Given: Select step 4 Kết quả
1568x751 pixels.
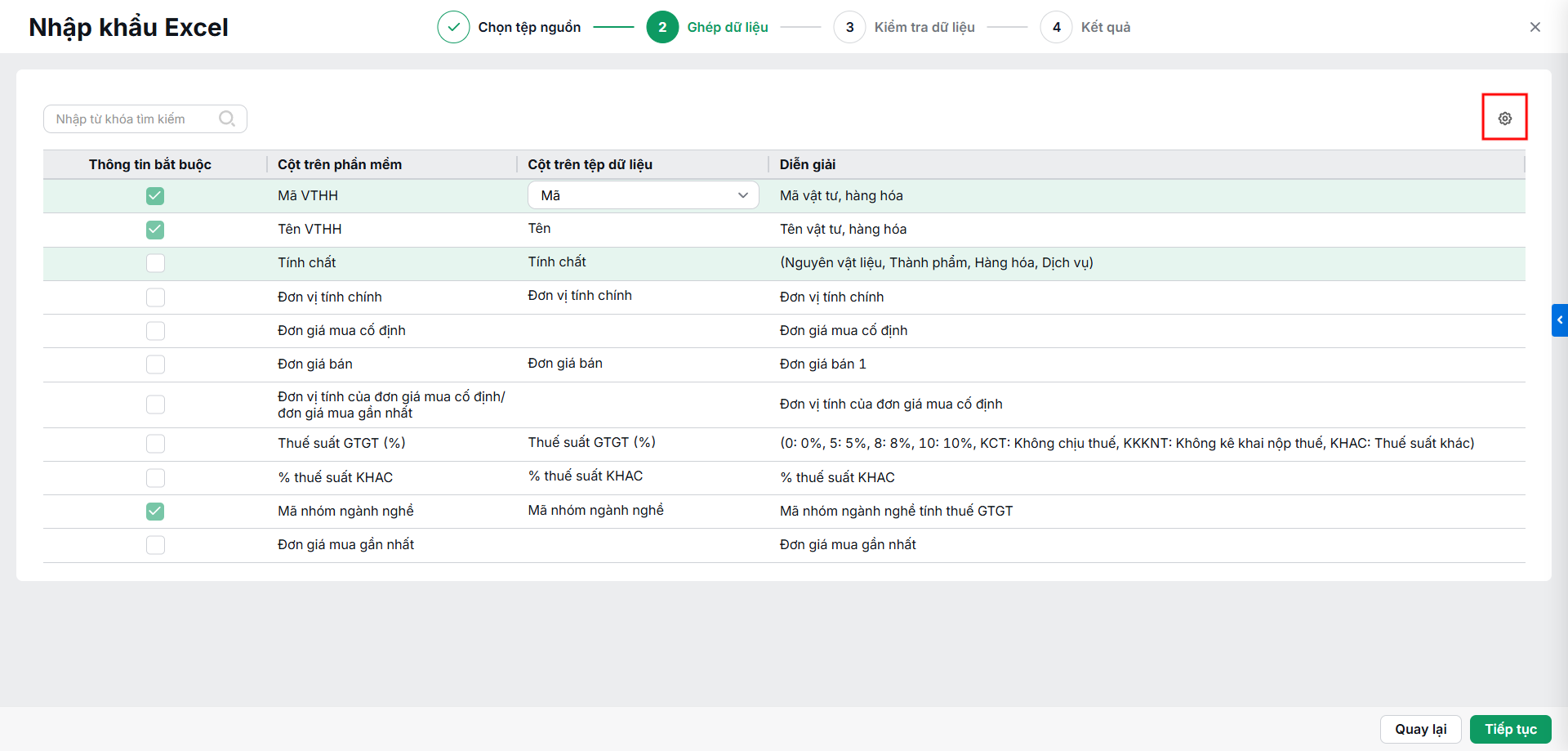Looking at the screenshot, I should pyautogui.click(x=1085, y=27).
